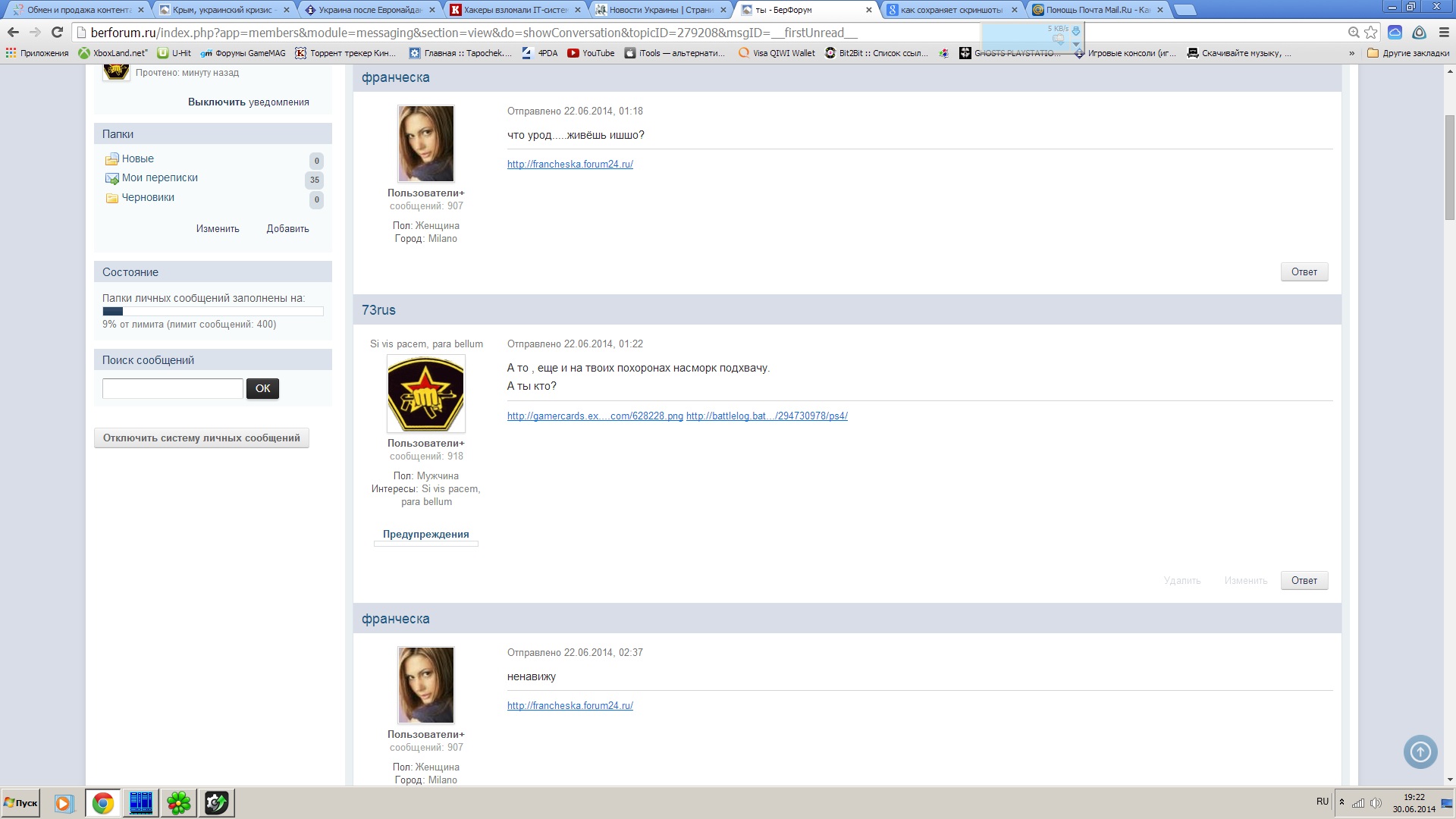Expand bookmarks overflow chevron

[x=1351, y=53]
